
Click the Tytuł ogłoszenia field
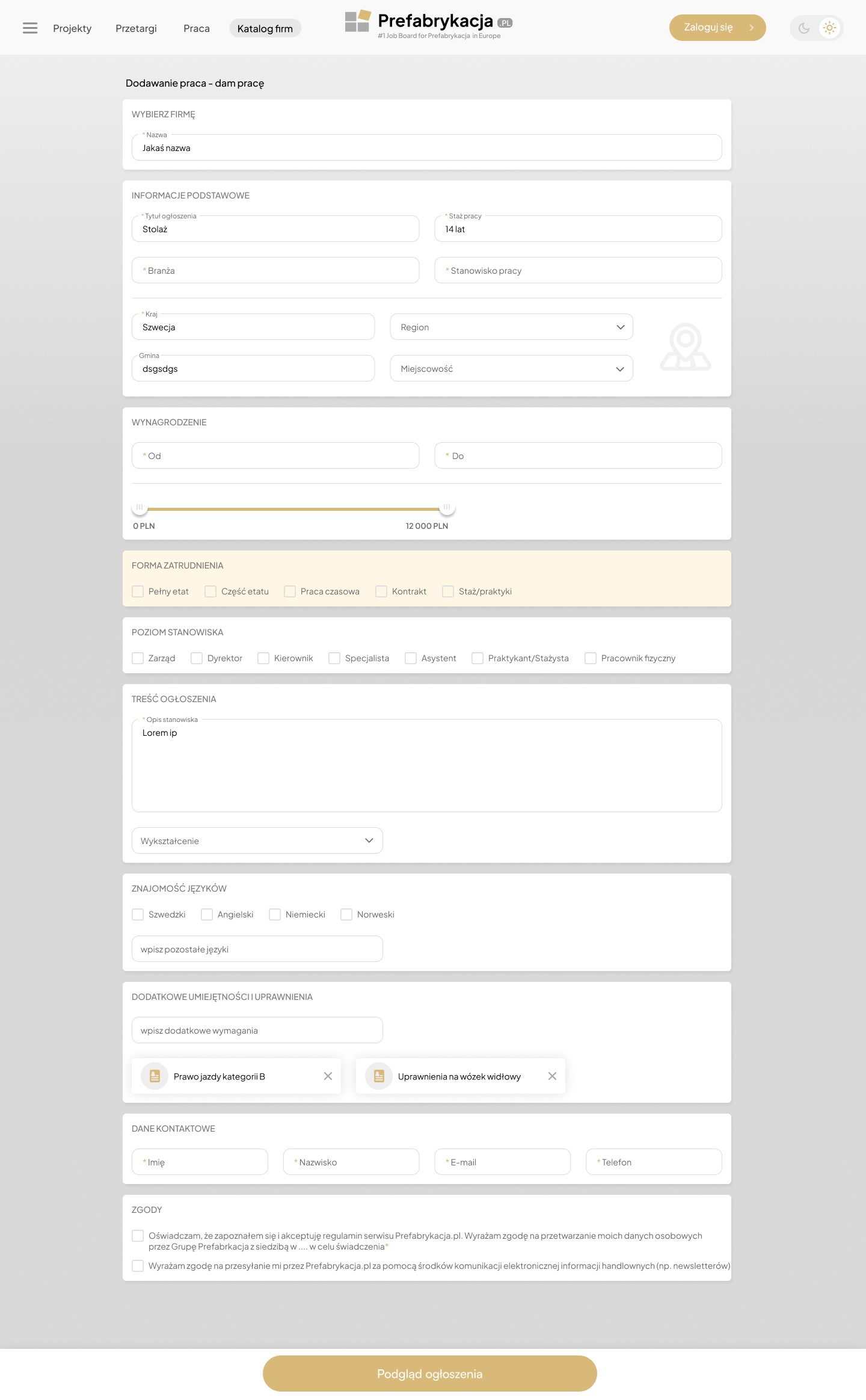pyautogui.click(x=275, y=229)
